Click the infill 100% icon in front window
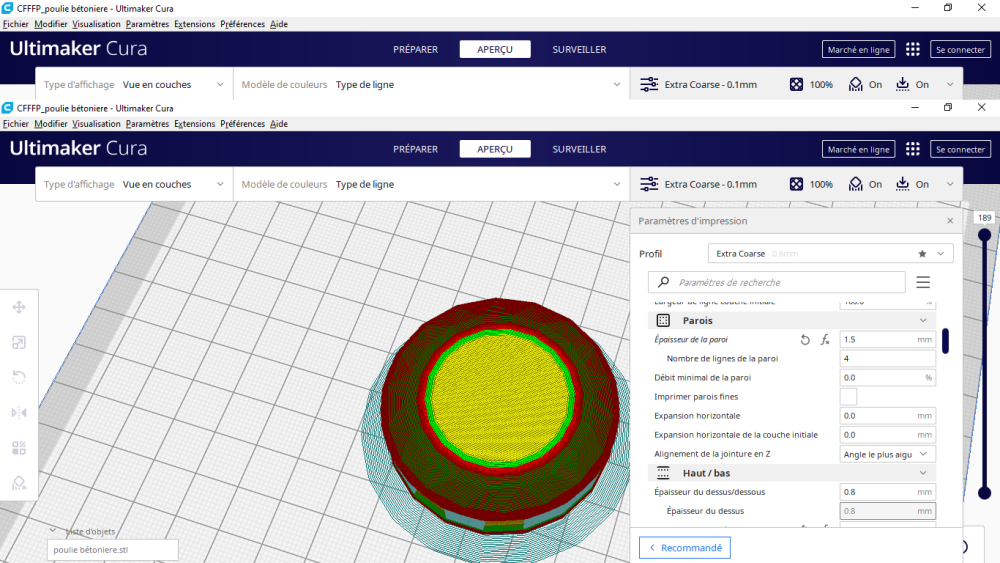 (797, 184)
